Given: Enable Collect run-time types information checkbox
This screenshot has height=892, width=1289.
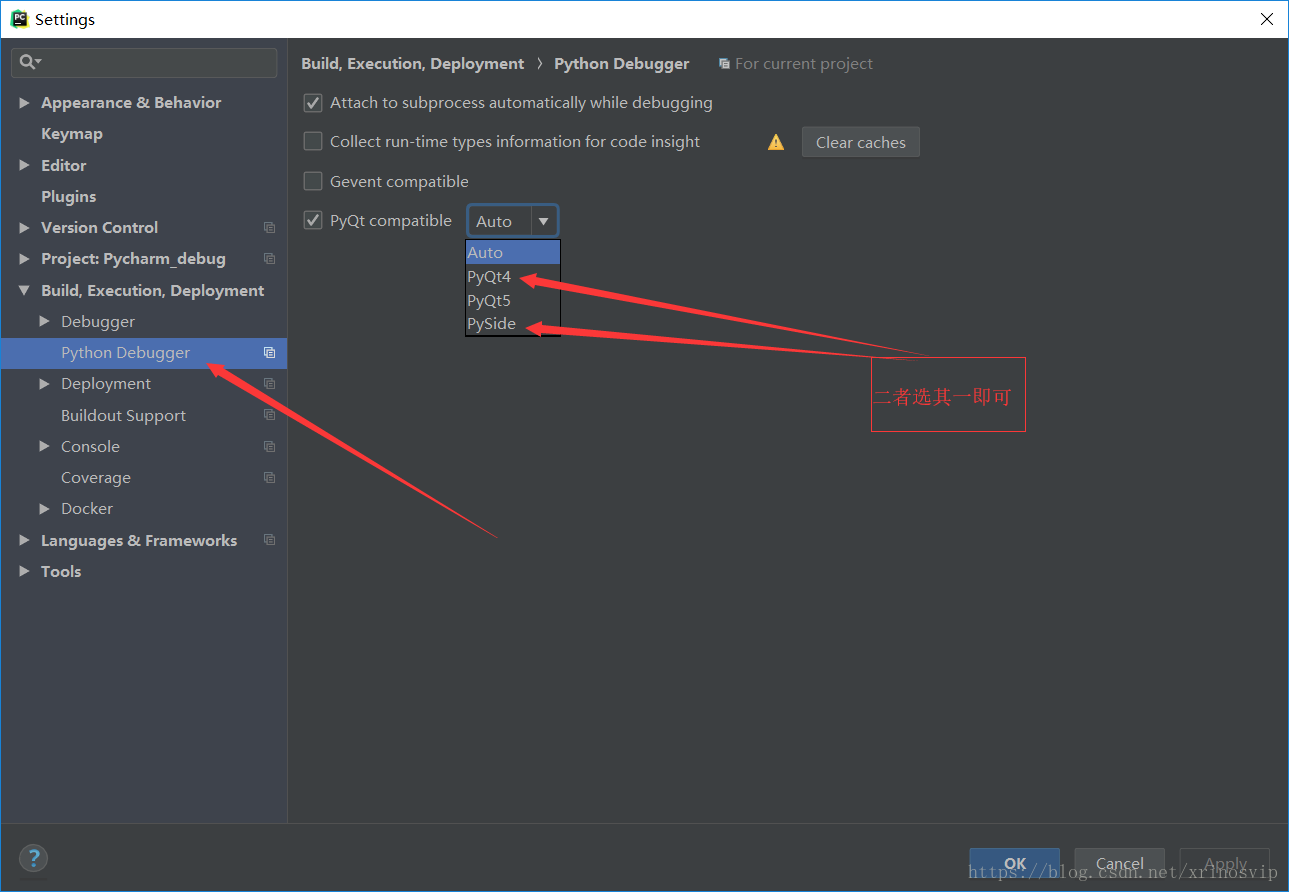Looking at the screenshot, I should (313, 142).
